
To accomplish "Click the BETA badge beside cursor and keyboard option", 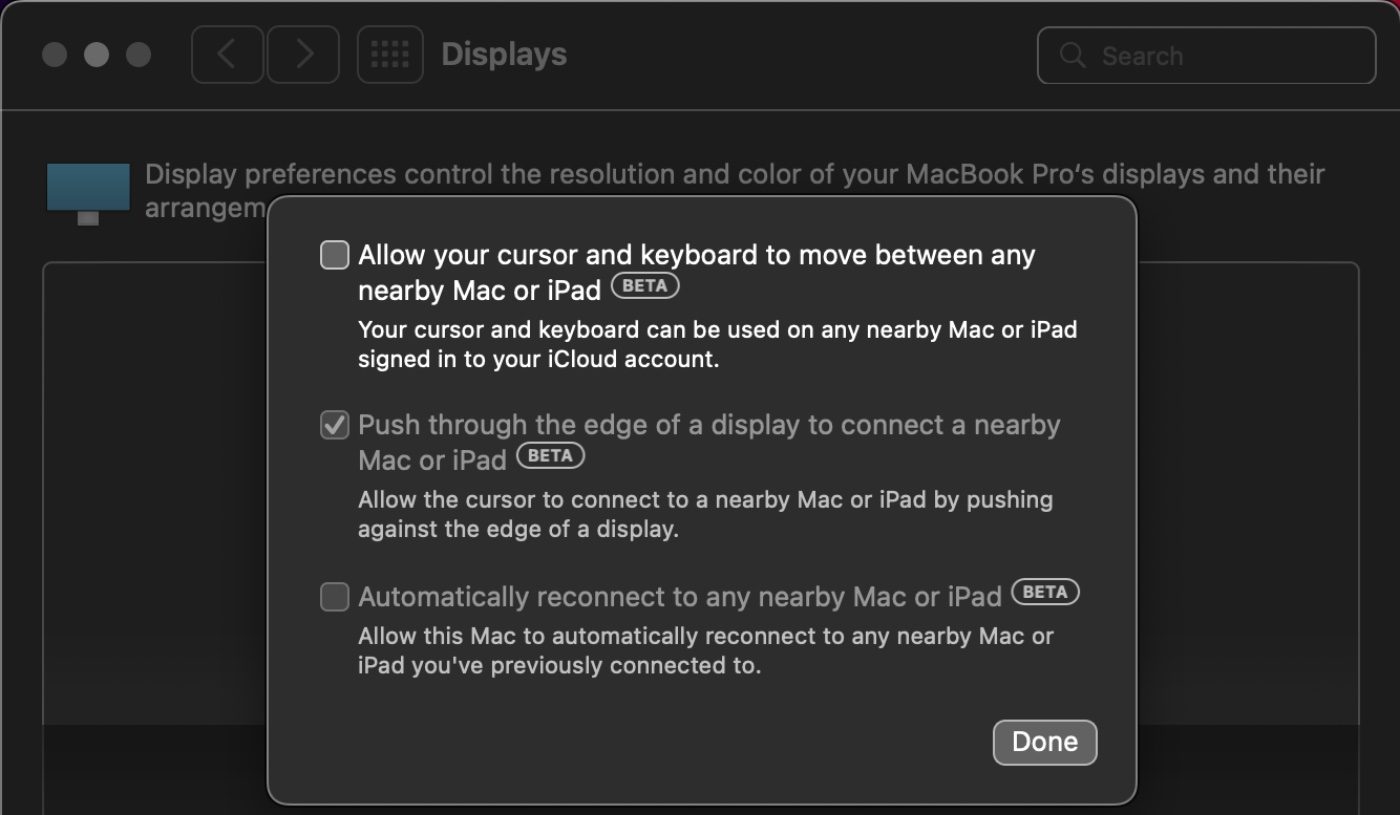I will point(645,286).
